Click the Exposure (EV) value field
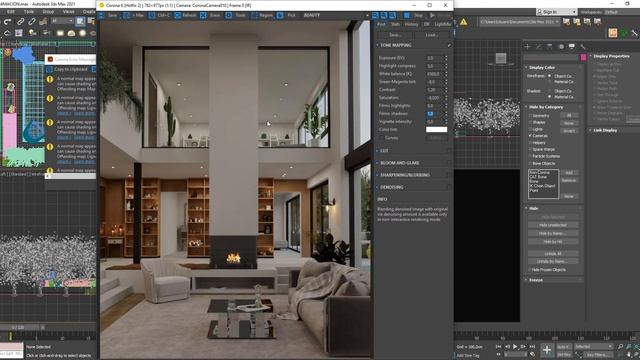 (x=434, y=58)
